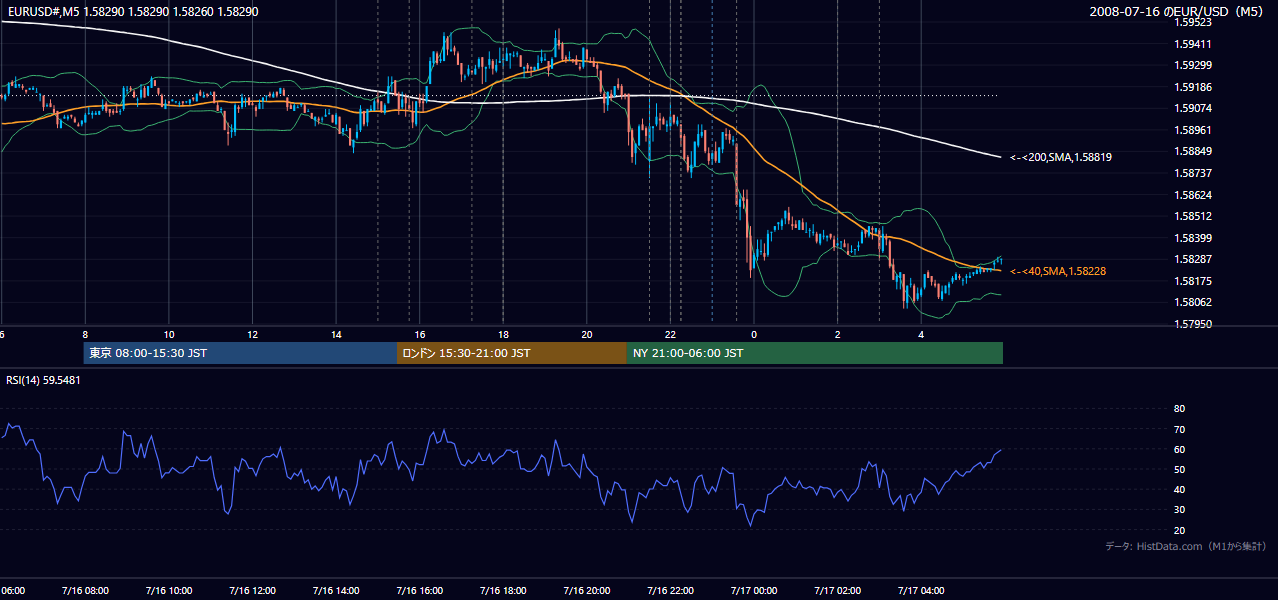
Task: Click RSI scale value 80
Action: [x=1179, y=409]
